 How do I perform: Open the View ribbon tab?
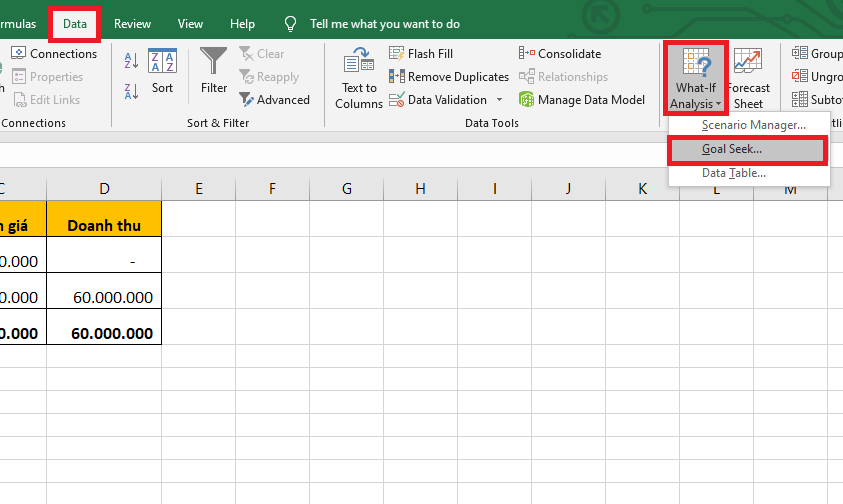[190, 23]
